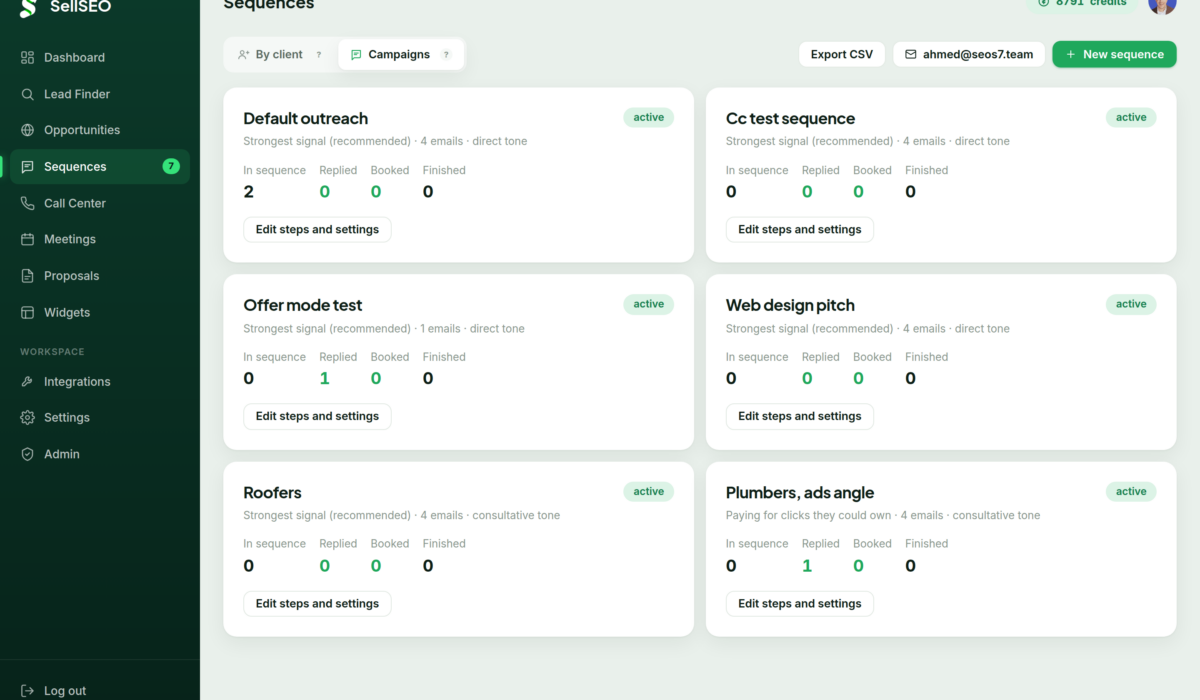This screenshot has height=700, width=1200.
Task: Click the Lead Finder magnifier icon
Action: (27, 94)
